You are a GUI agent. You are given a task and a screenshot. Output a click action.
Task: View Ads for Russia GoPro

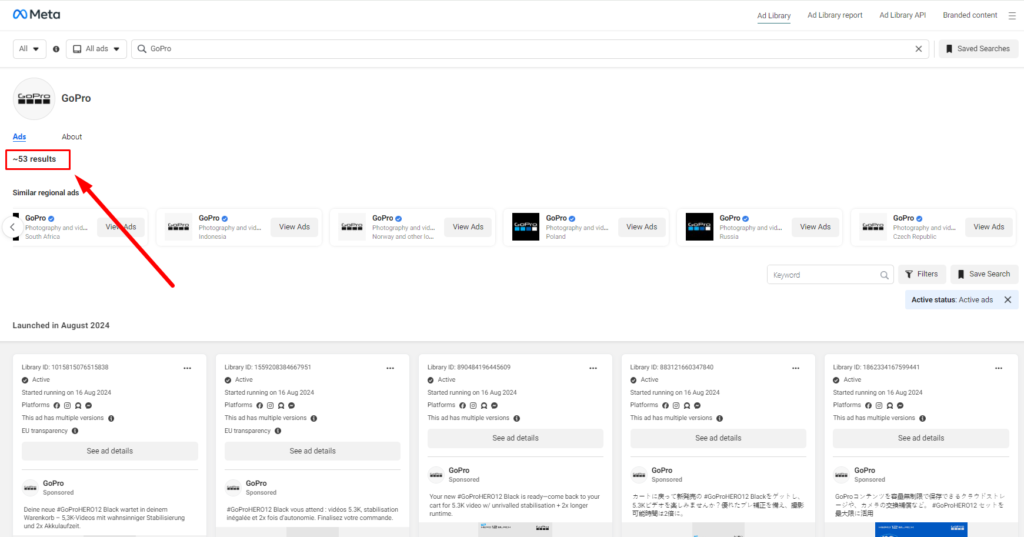[816, 227]
